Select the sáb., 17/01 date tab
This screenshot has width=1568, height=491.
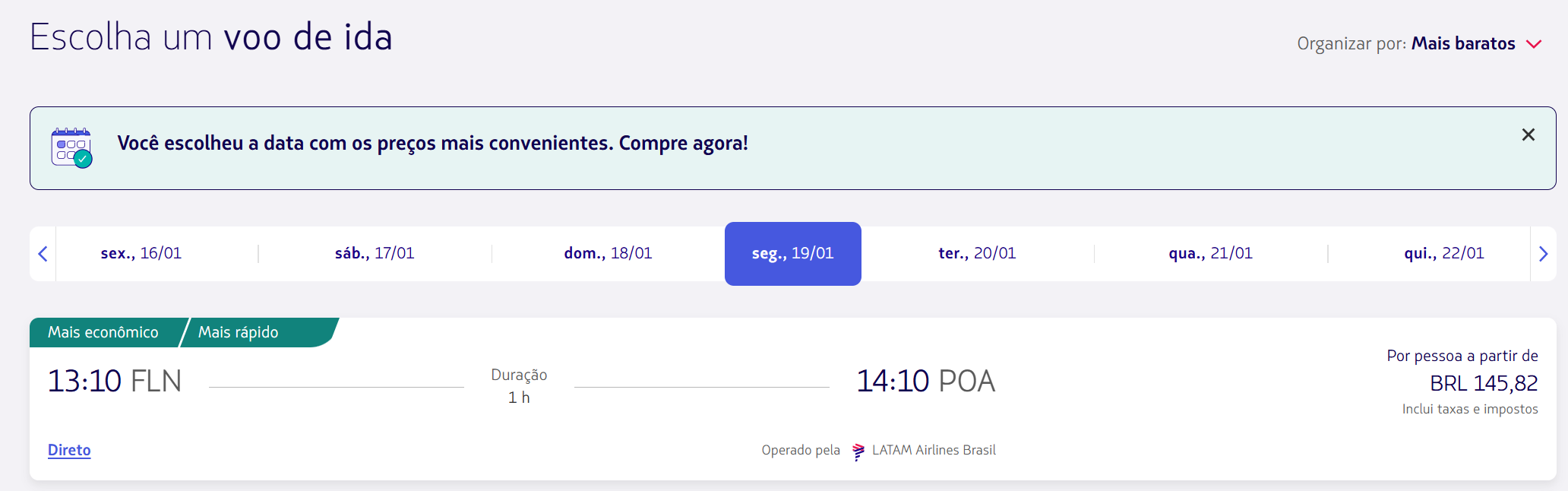click(x=375, y=253)
